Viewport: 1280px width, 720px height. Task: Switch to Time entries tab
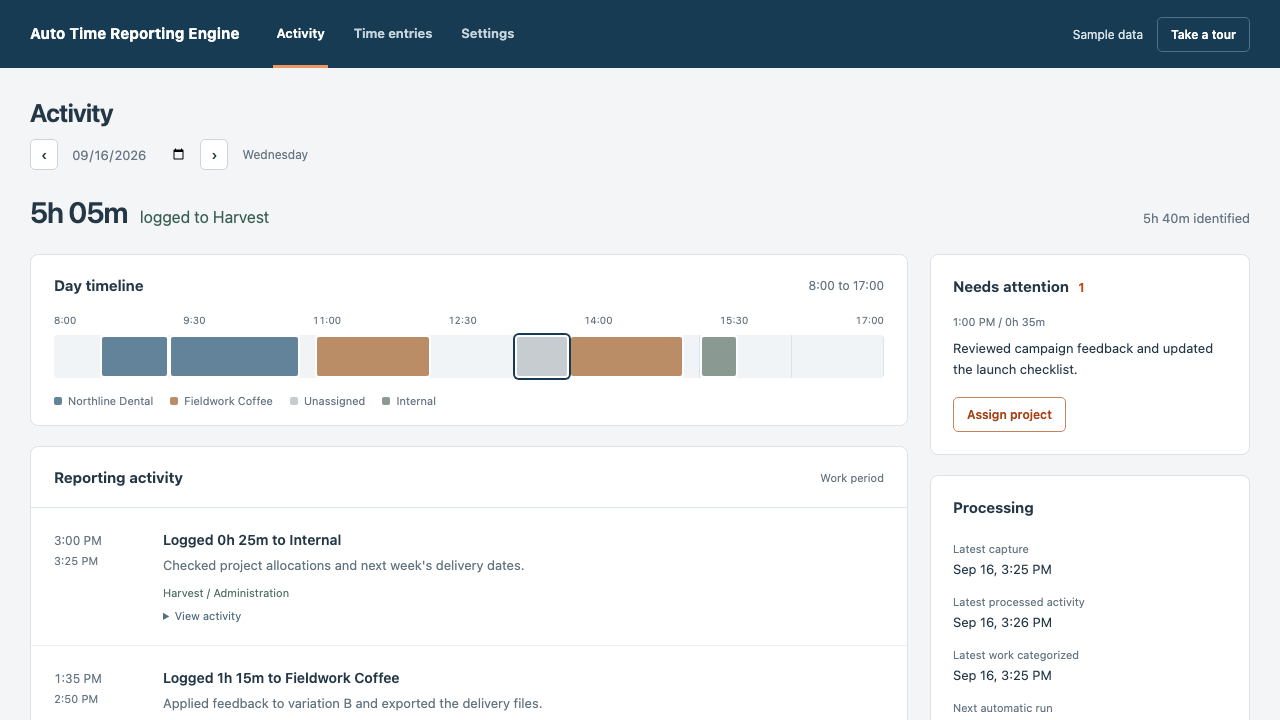click(x=393, y=34)
